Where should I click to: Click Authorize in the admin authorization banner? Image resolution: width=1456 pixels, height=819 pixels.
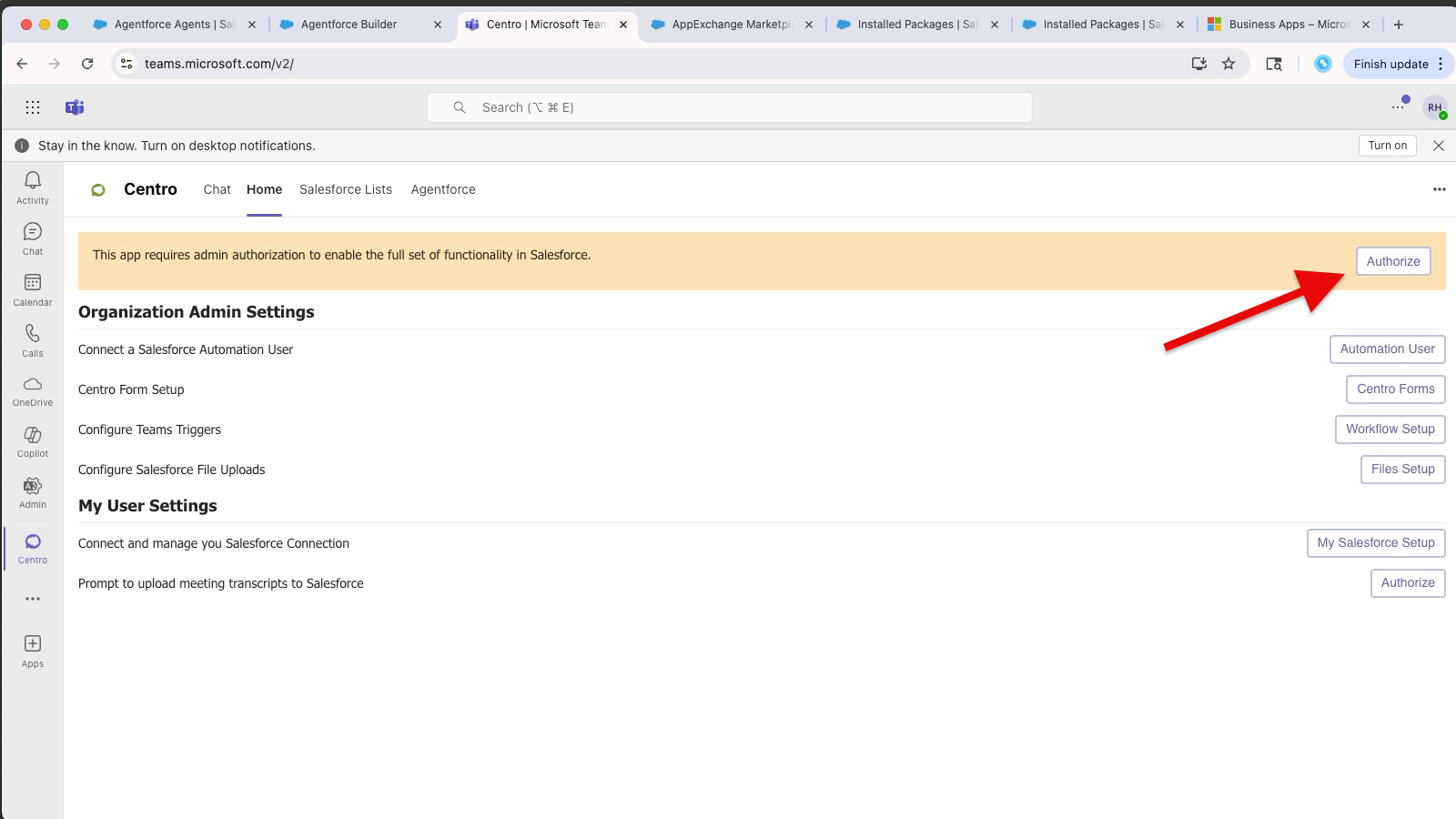click(x=1393, y=261)
